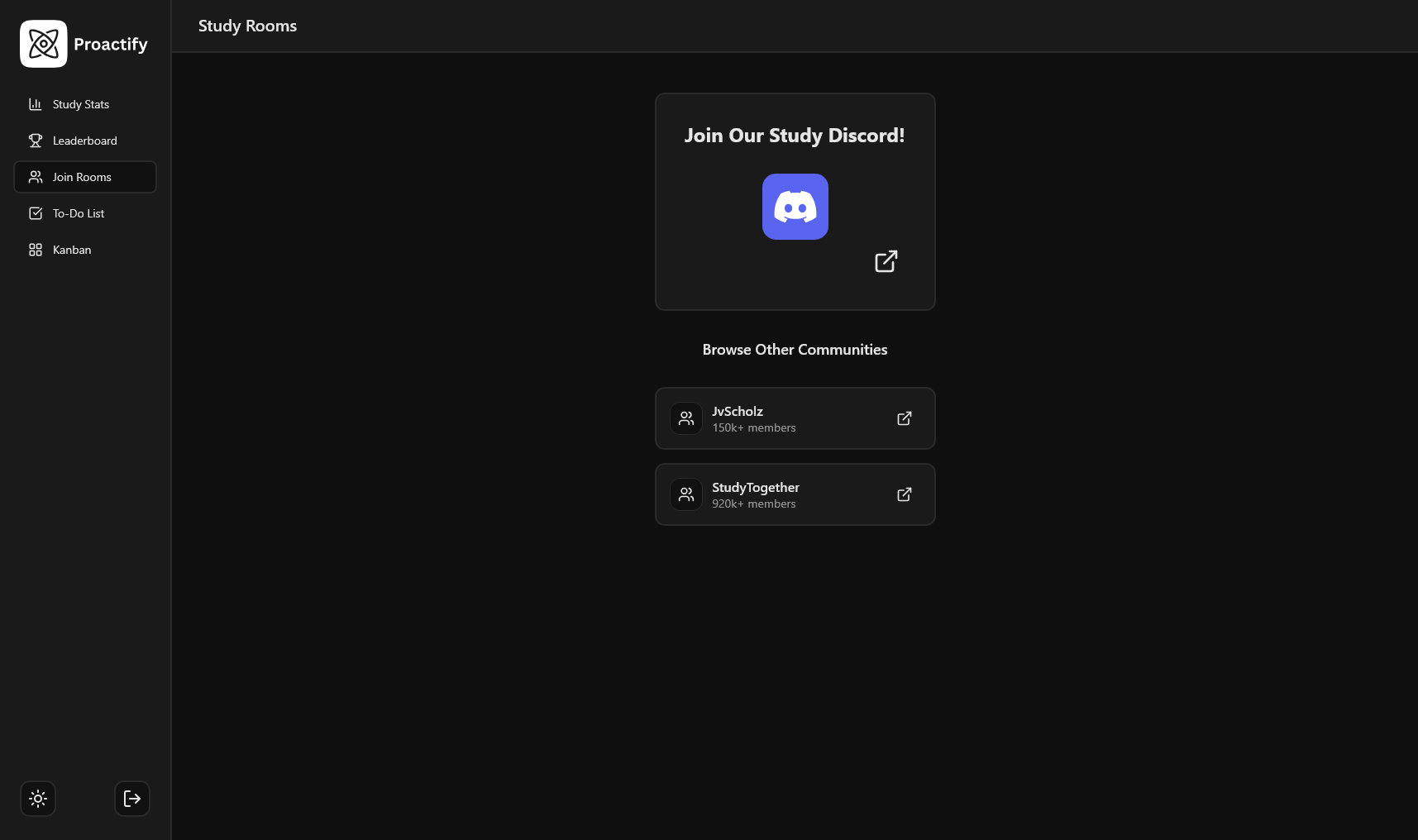Go to the Leaderboard page
Image resolution: width=1418 pixels, height=840 pixels.
[x=85, y=141]
